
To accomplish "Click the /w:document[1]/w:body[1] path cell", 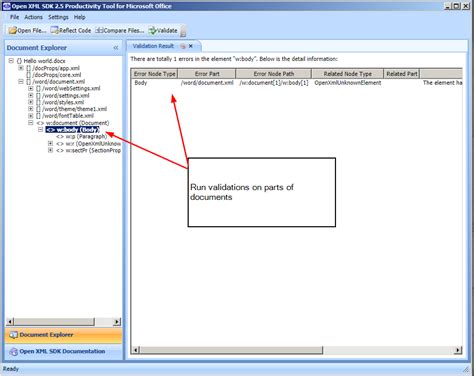I will [274, 83].
